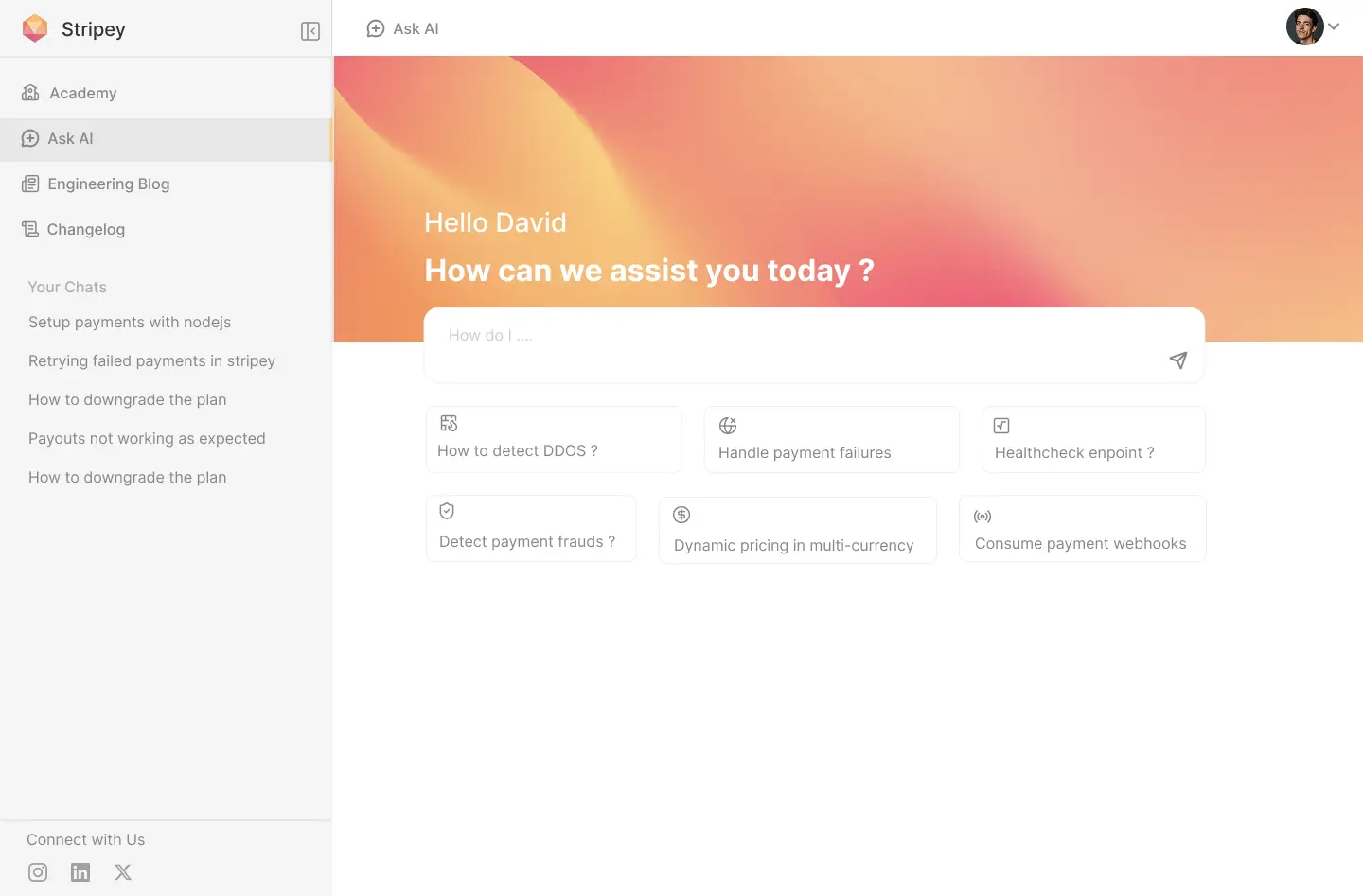Click the Healthcheck card icon

[x=1001, y=426]
